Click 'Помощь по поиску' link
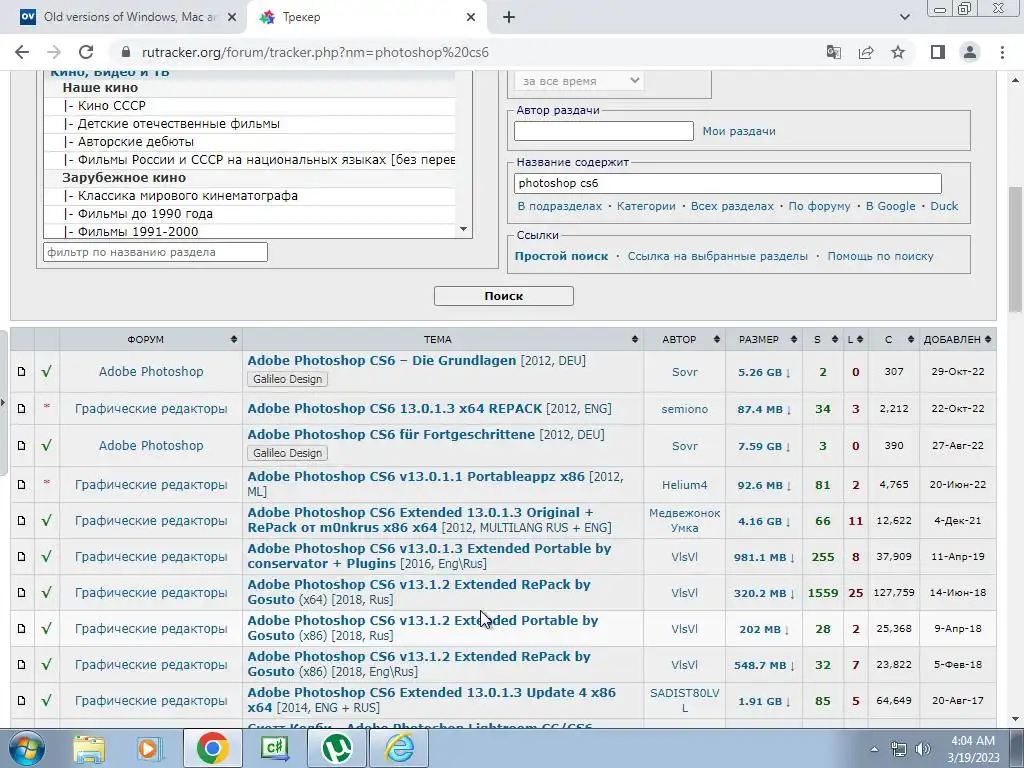The image size is (1024, 768). pyautogui.click(x=880, y=256)
